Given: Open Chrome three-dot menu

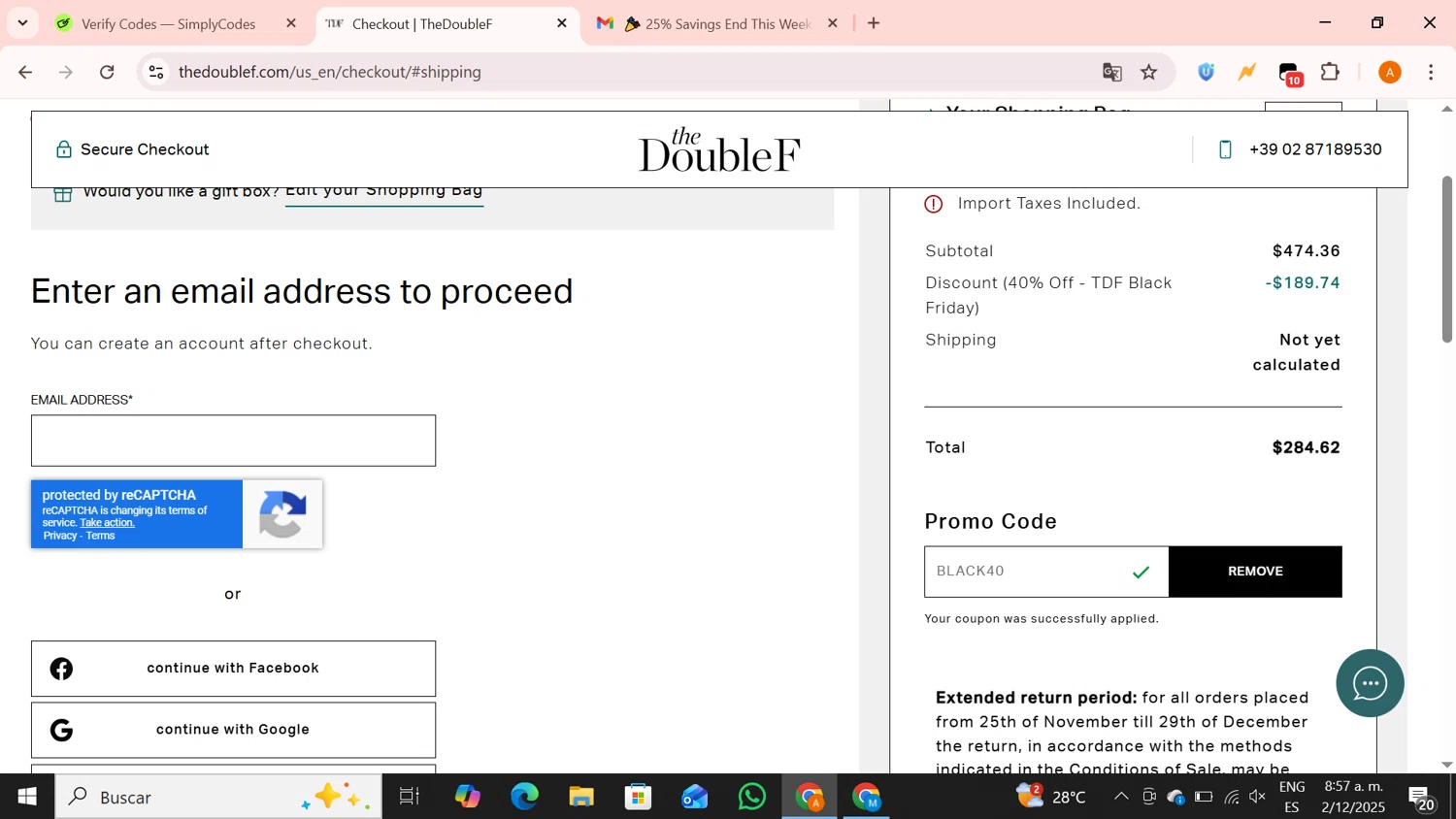Looking at the screenshot, I should coord(1431,72).
